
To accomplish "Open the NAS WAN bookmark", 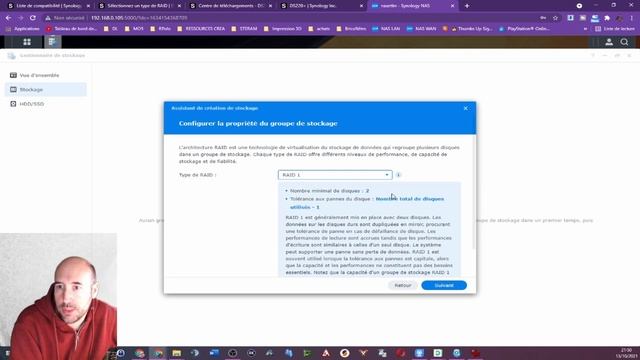I will 422,29.
